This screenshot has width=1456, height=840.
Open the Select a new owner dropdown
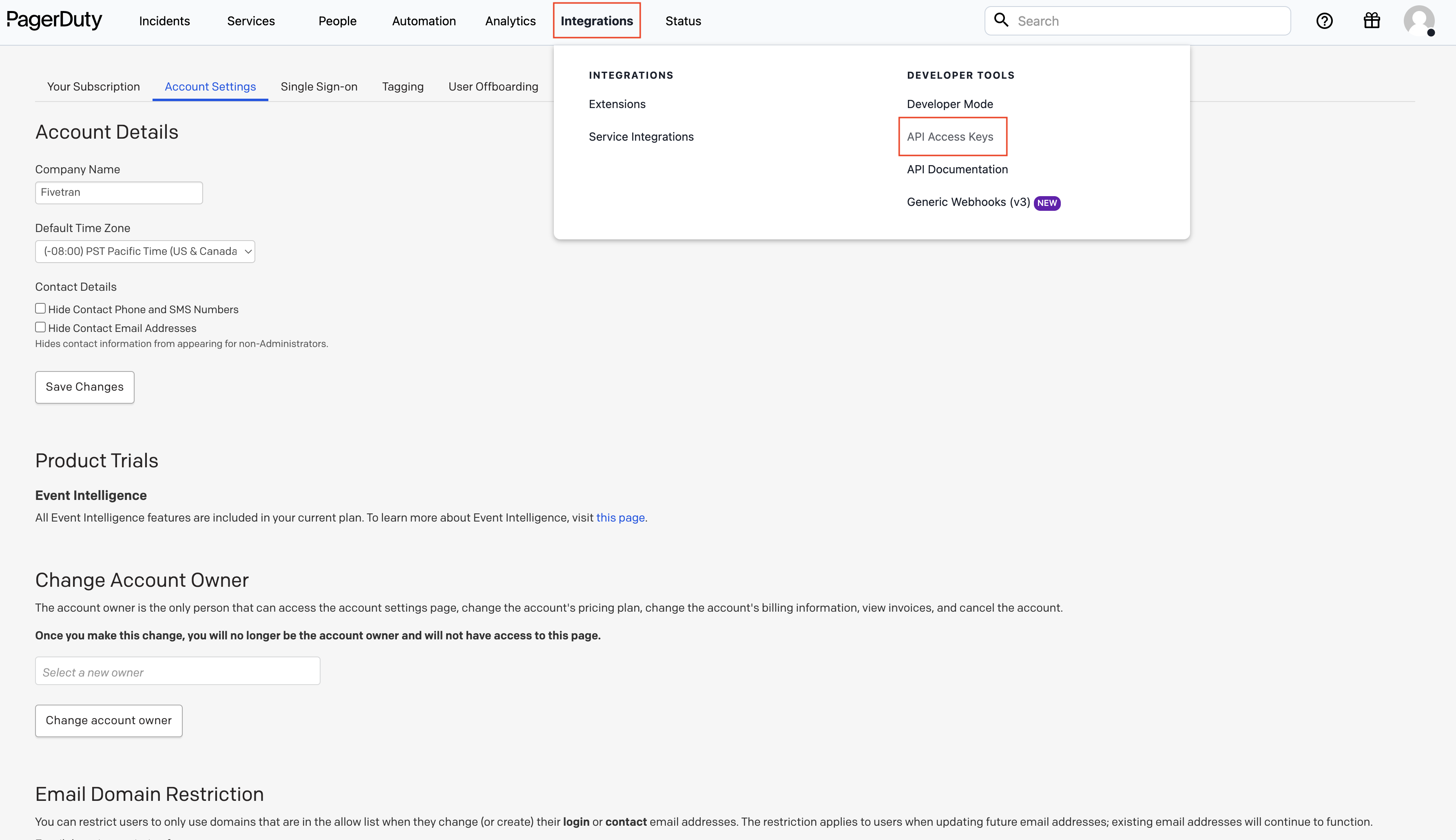coord(178,671)
